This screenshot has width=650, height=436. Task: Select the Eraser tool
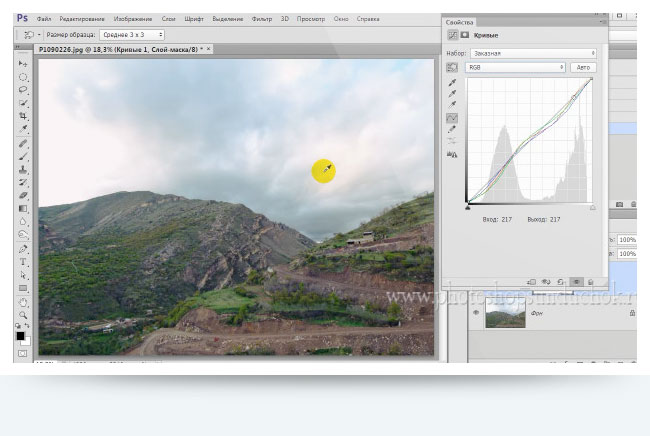pos(23,195)
